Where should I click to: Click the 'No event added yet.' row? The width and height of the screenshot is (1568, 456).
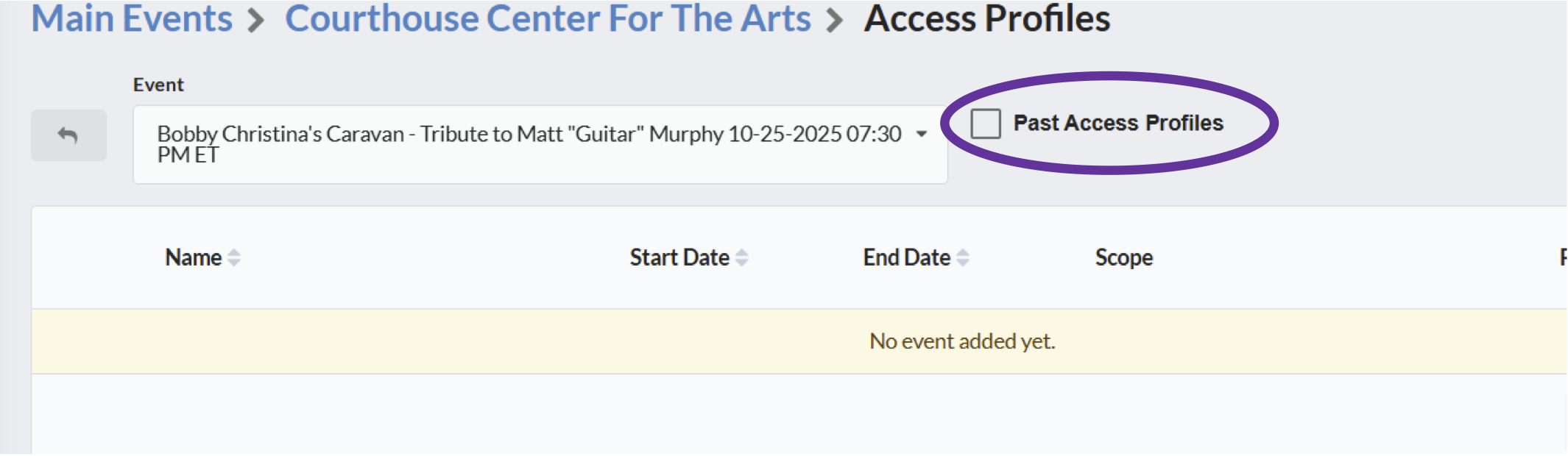799,341
